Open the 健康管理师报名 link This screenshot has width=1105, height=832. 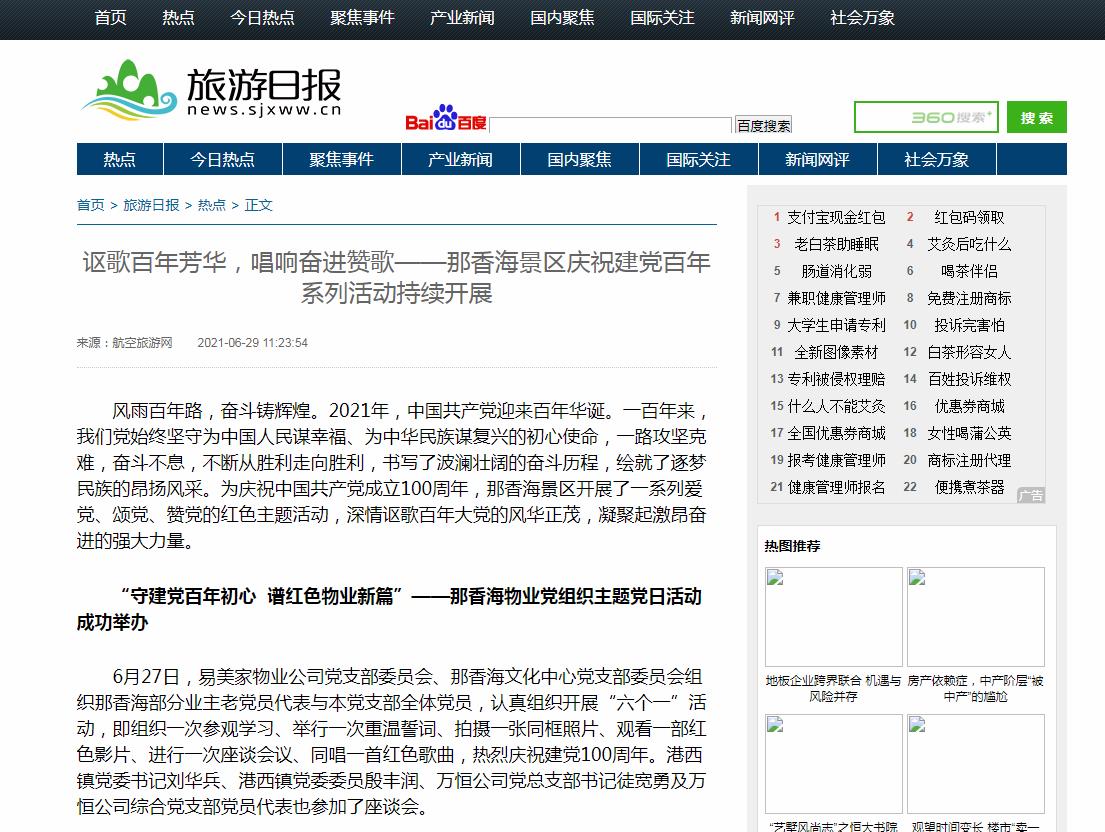coord(837,487)
